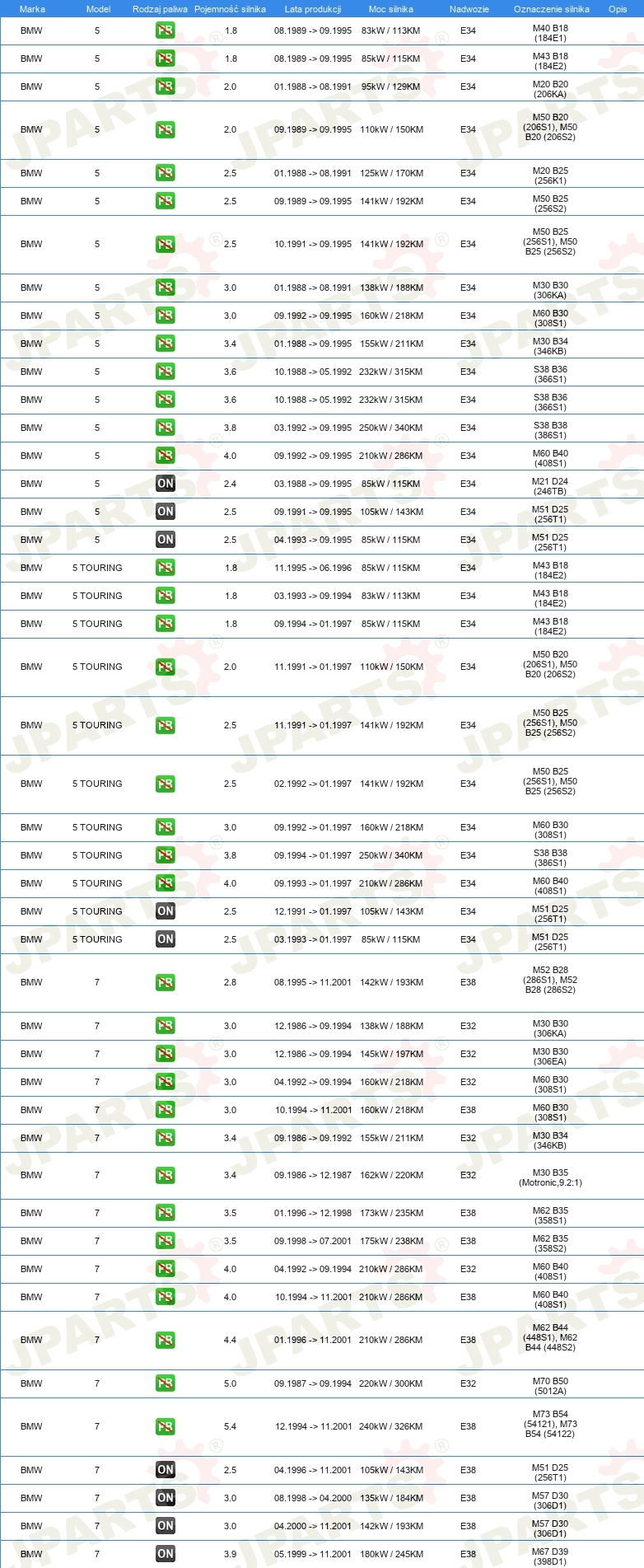The image size is (644, 1568).
Task: Click the petrol icon in the M73 B54 5.4 row
Action: click(x=166, y=1426)
